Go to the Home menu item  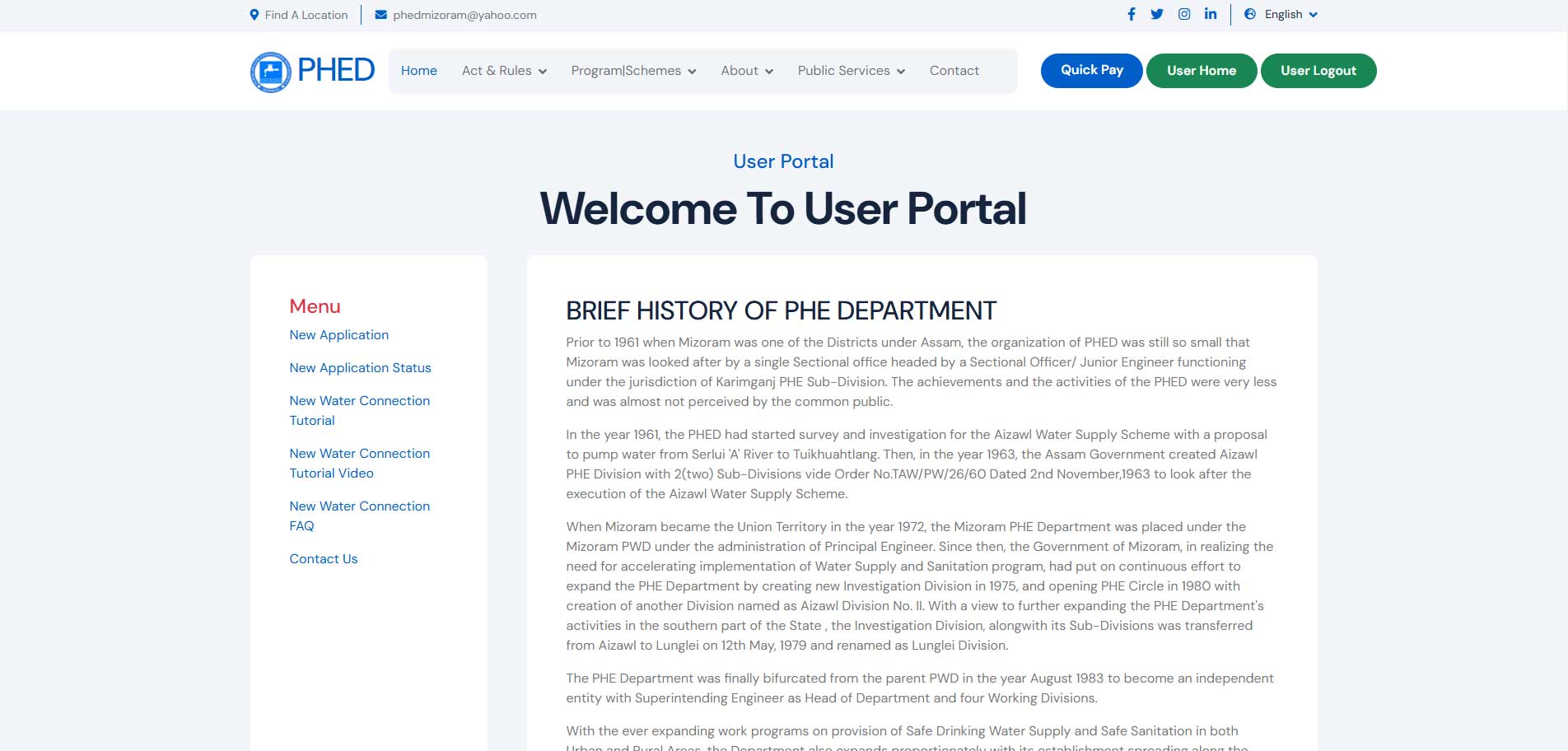pos(419,71)
